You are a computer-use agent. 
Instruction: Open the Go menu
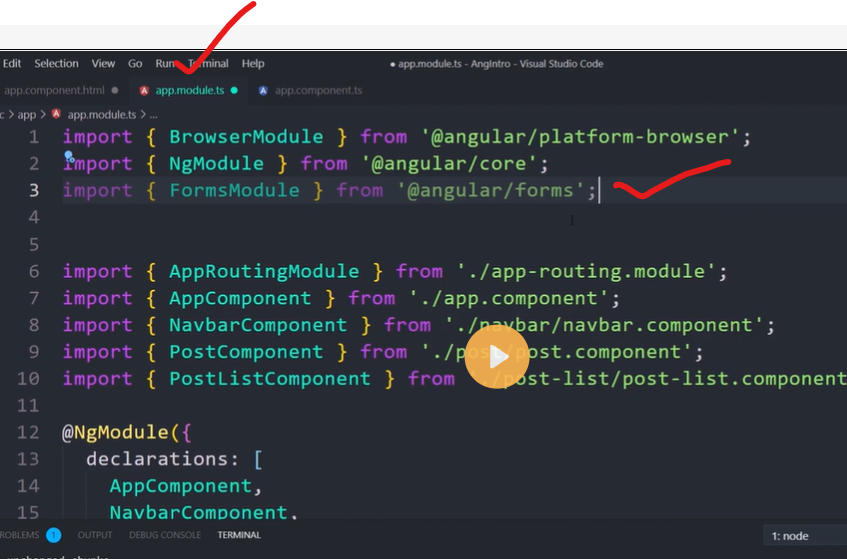pyautogui.click(x=135, y=63)
